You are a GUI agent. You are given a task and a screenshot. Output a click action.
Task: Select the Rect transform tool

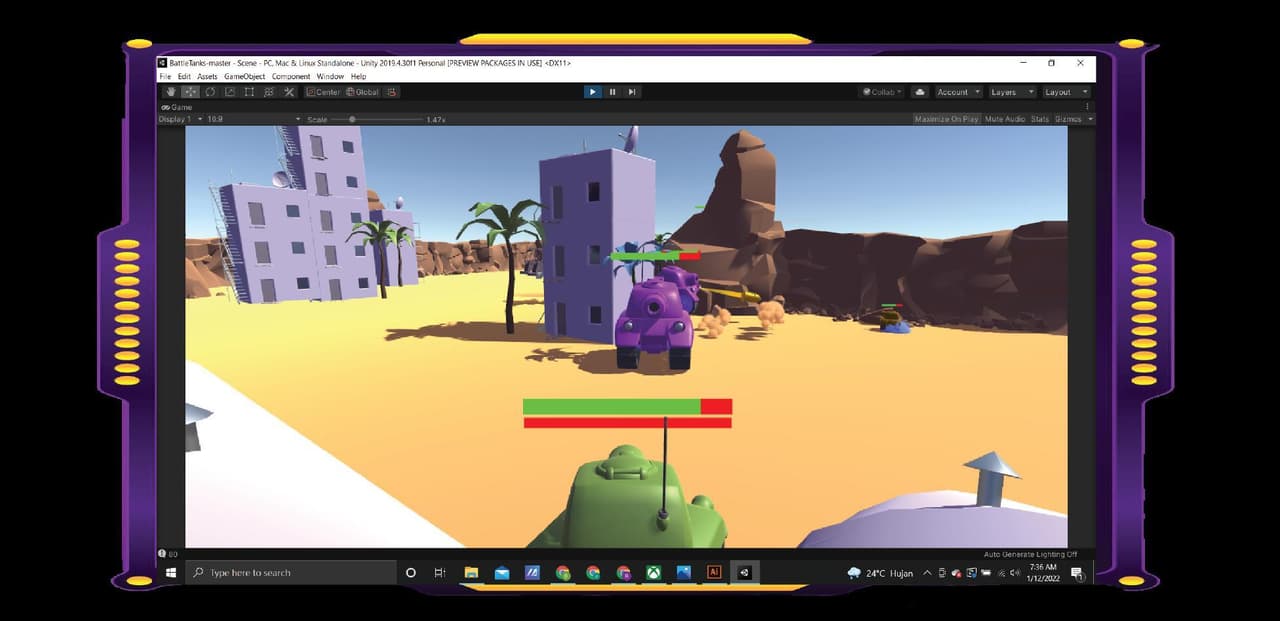click(249, 92)
